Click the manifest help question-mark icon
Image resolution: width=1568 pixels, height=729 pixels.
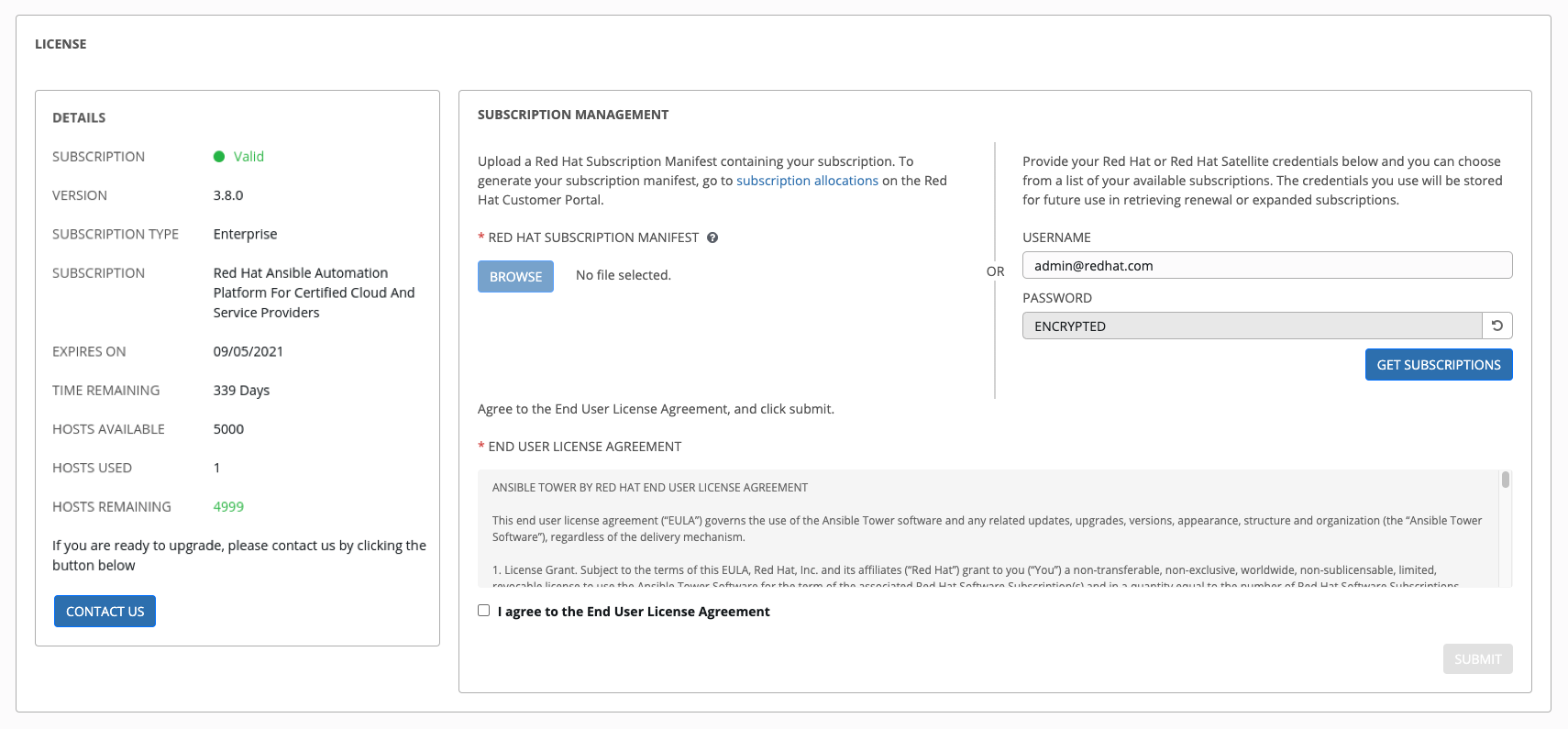[x=712, y=237]
